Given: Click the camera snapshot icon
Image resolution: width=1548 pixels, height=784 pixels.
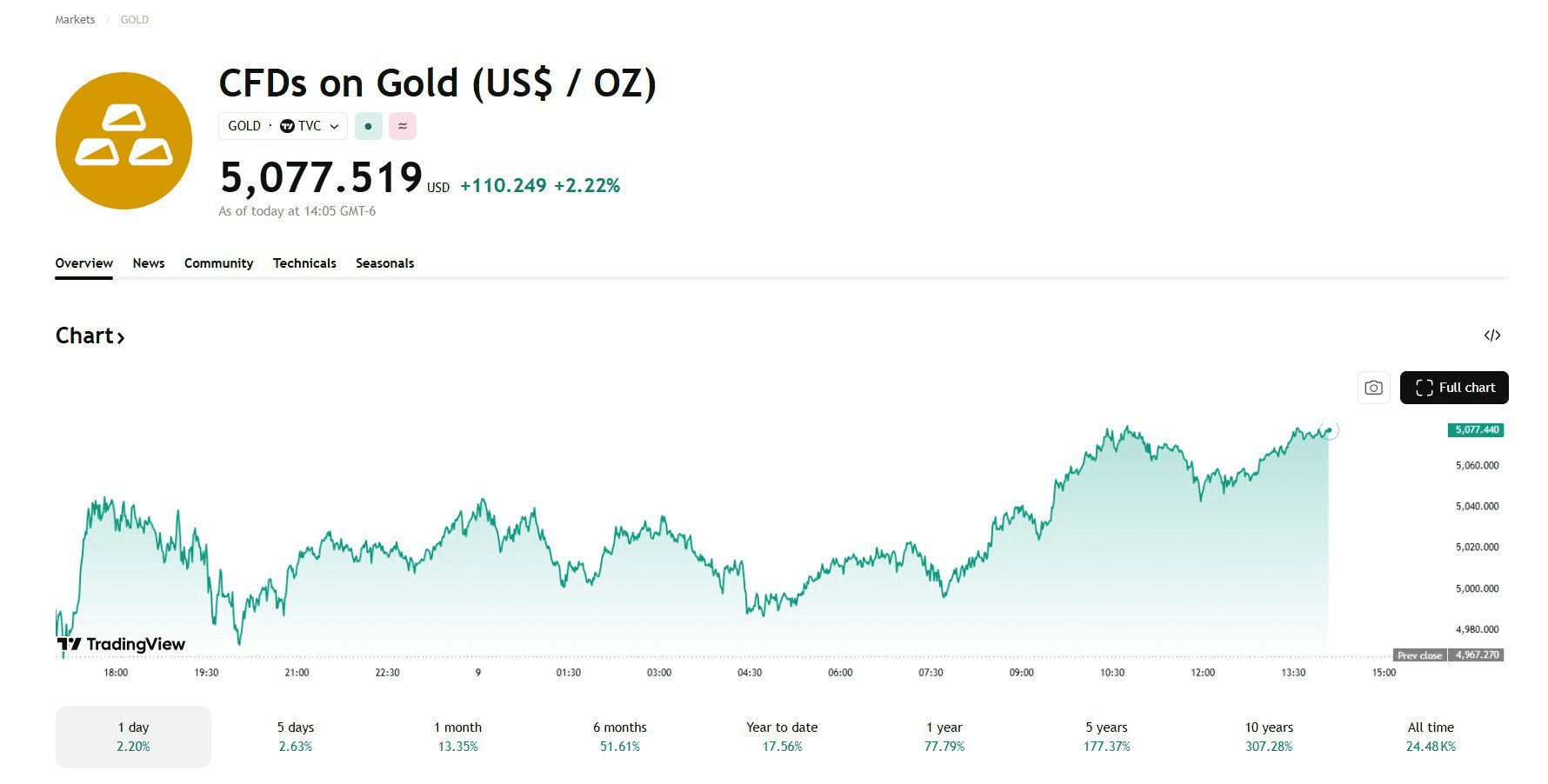Looking at the screenshot, I should click(x=1373, y=388).
